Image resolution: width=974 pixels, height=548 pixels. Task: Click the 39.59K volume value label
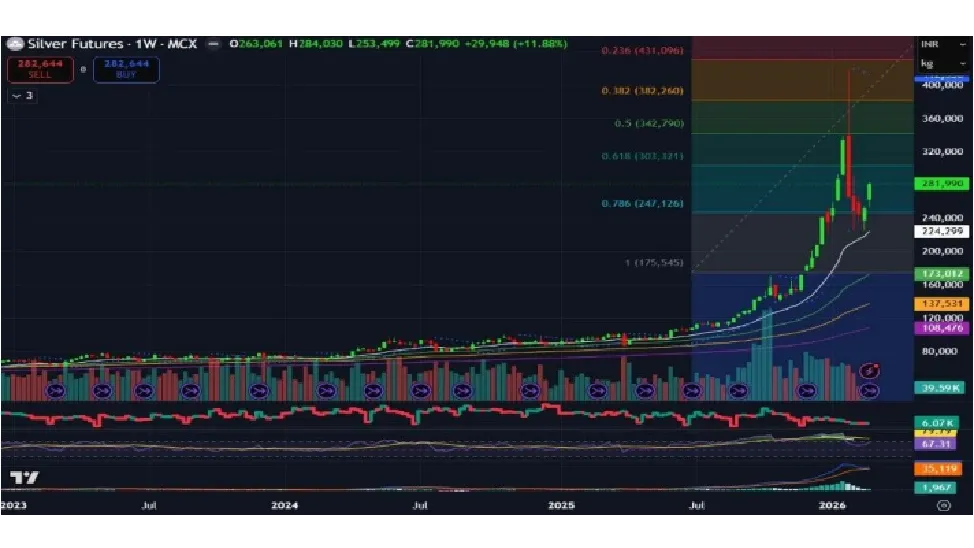coord(940,388)
